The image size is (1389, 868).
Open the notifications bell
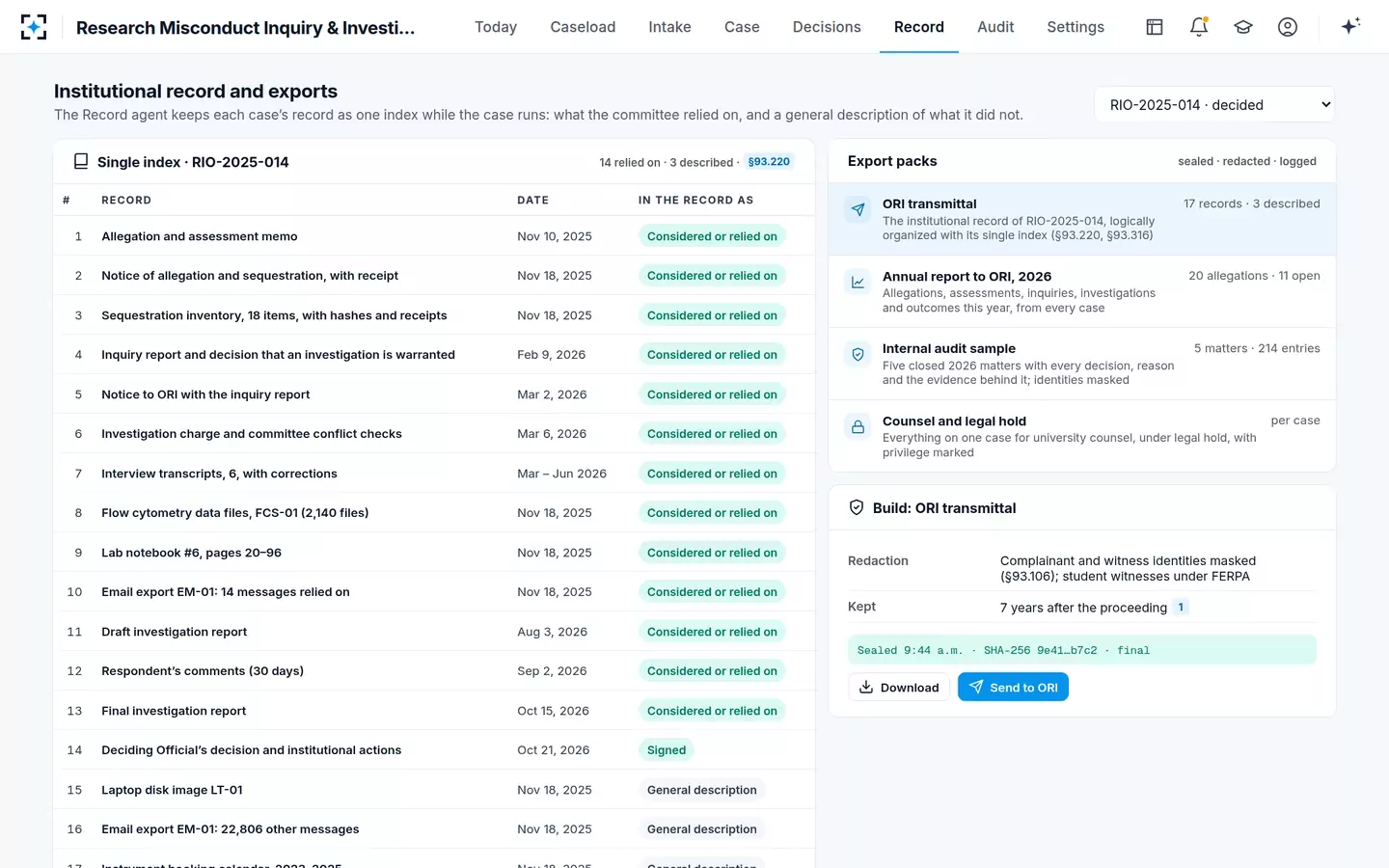click(x=1199, y=27)
